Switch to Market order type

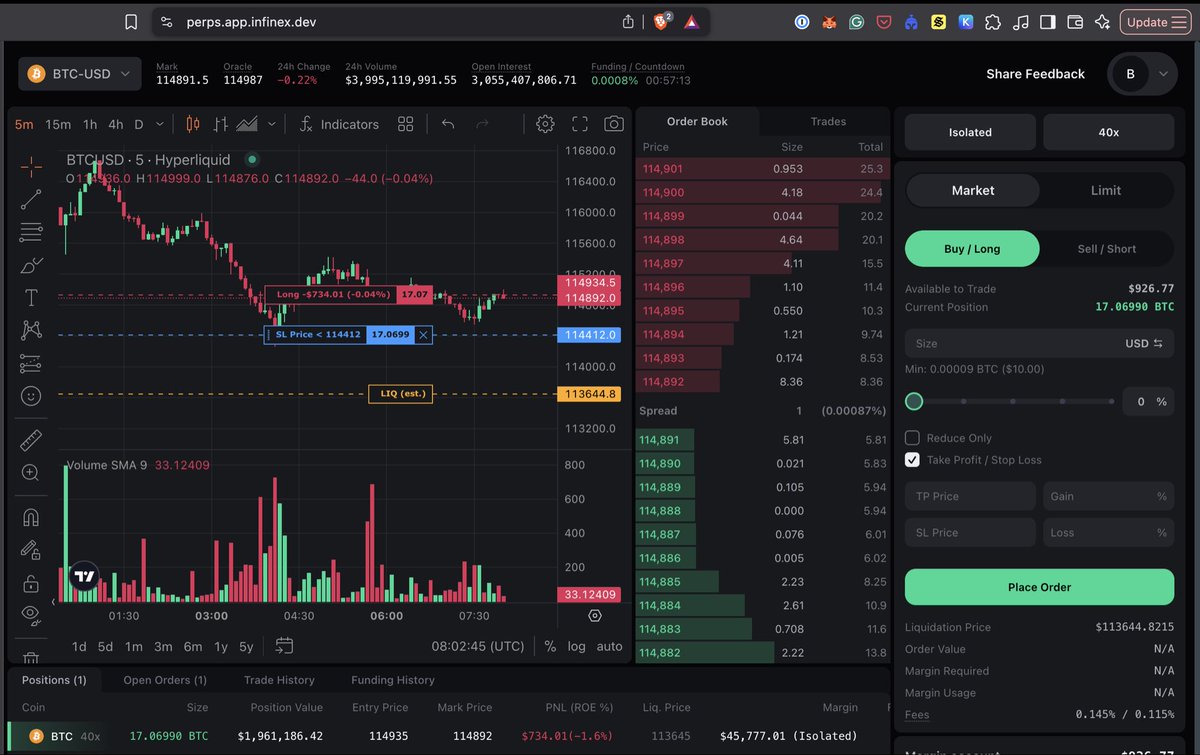point(973,190)
